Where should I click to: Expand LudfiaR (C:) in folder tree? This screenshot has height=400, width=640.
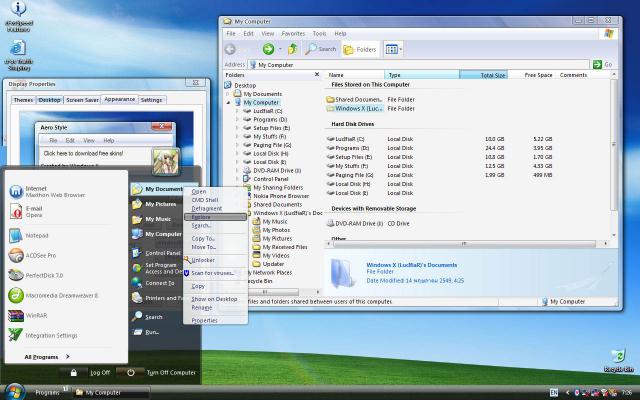(x=237, y=111)
